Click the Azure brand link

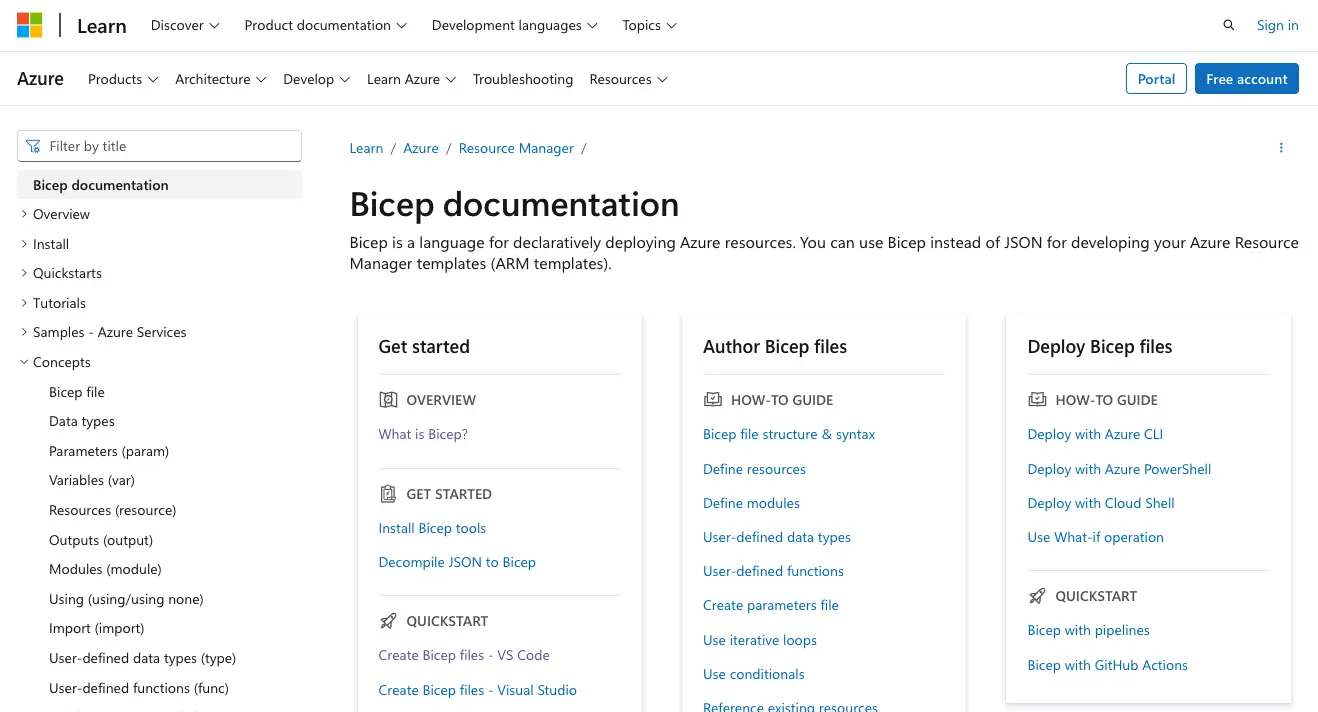[x=41, y=79]
